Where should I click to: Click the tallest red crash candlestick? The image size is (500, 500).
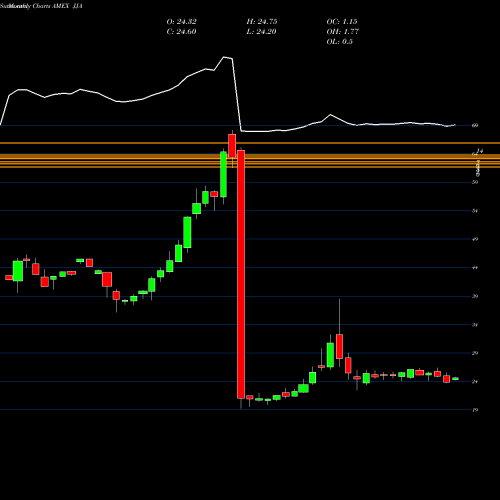pos(241,274)
